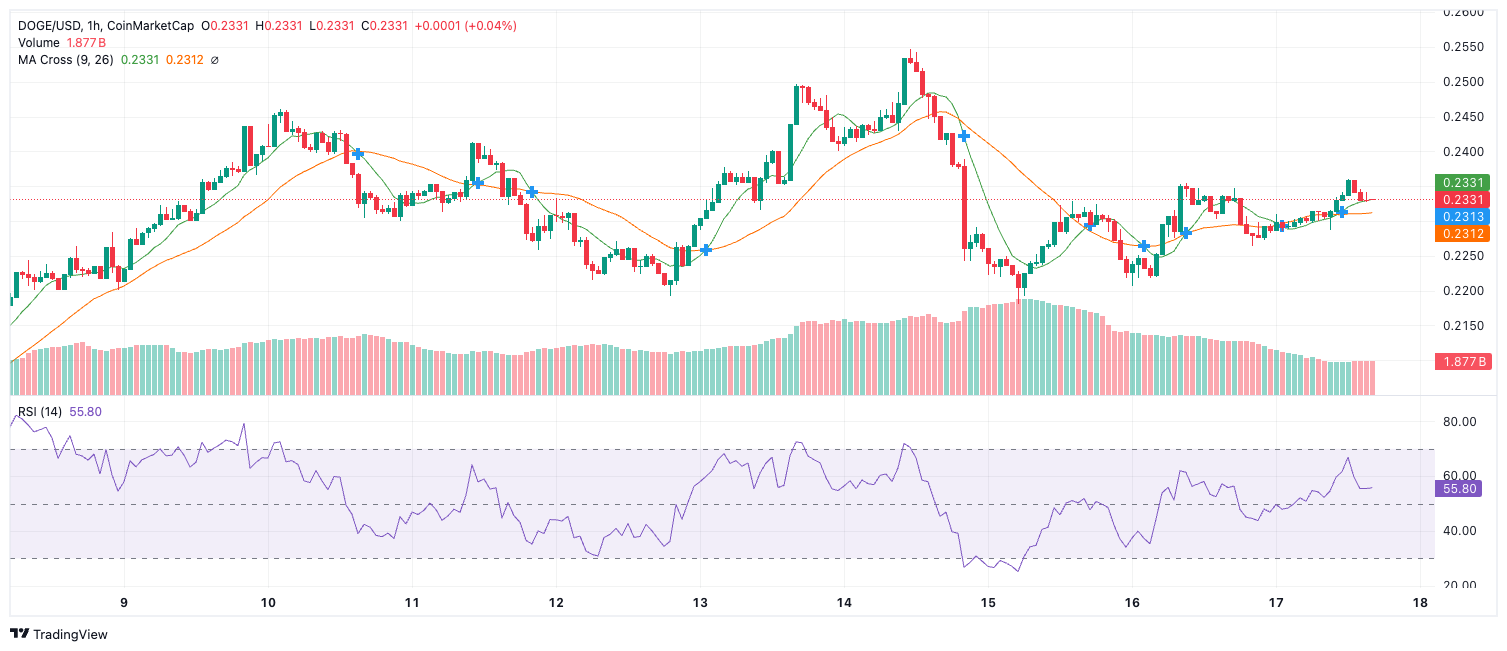Click the last blue MA cross marker near 17

tap(1342, 212)
